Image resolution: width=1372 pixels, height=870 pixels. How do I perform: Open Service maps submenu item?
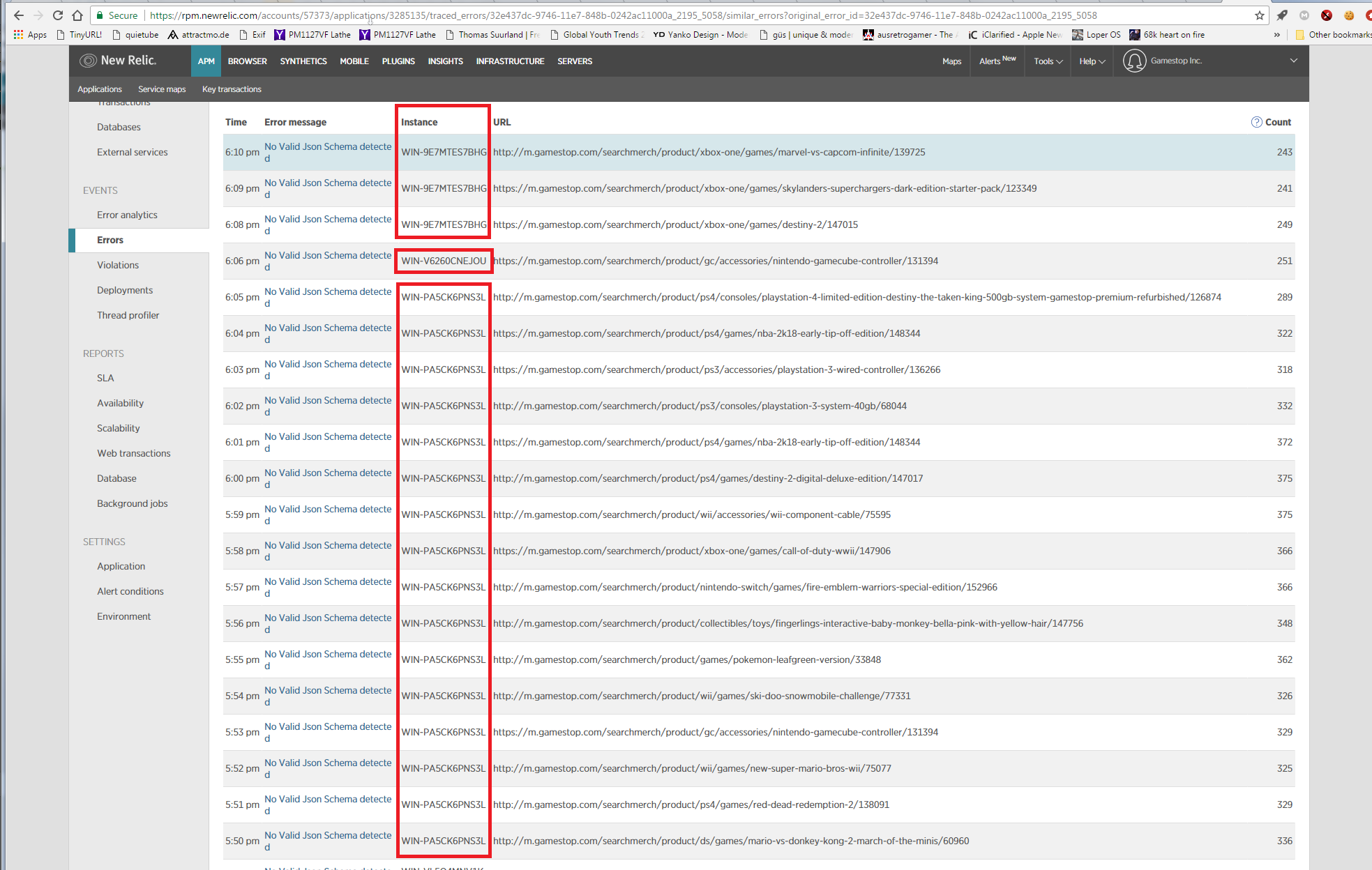coord(162,89)
